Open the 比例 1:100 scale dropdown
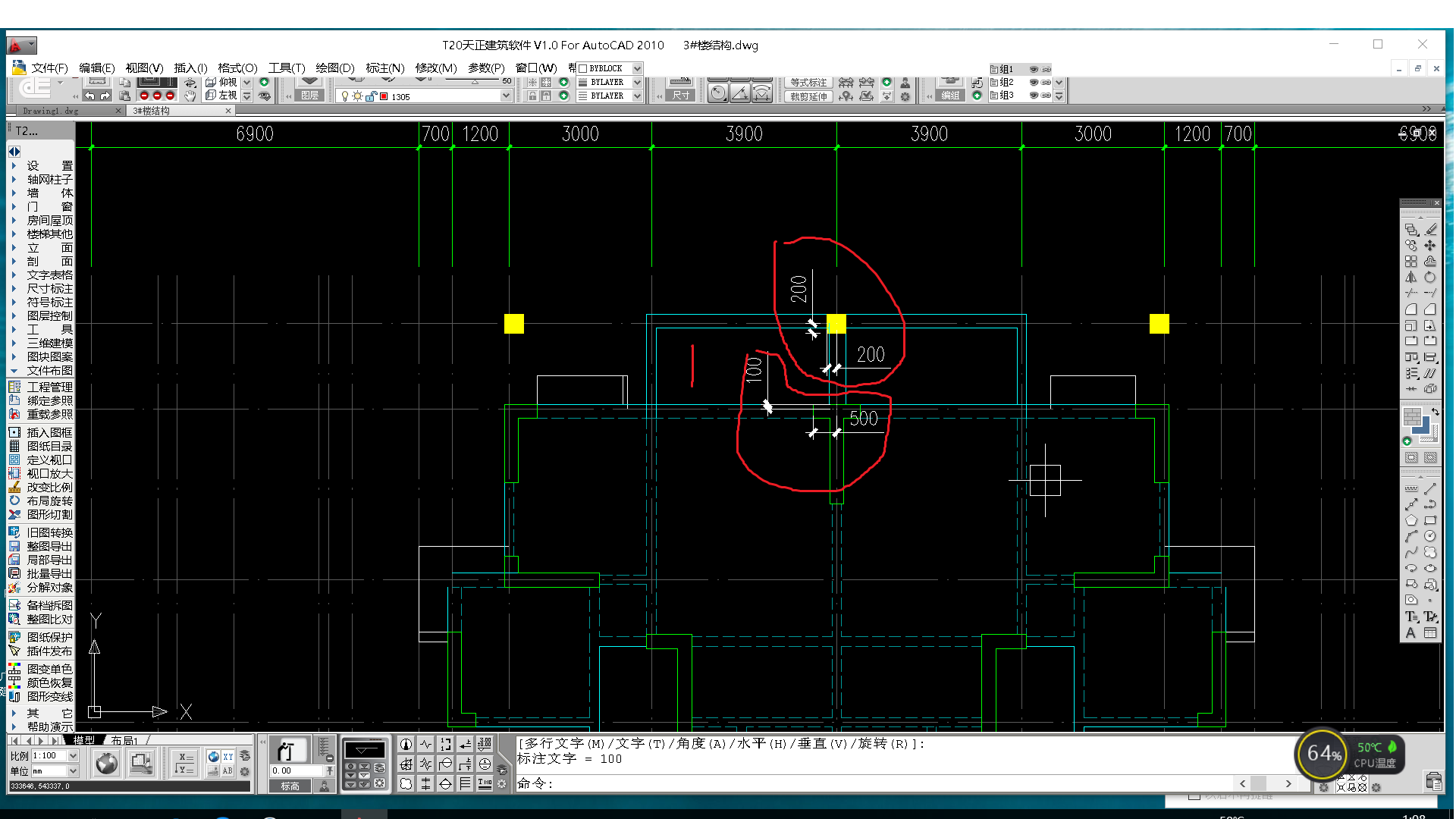Screen dimensions: 1456x819 click(x=73, y=755)
